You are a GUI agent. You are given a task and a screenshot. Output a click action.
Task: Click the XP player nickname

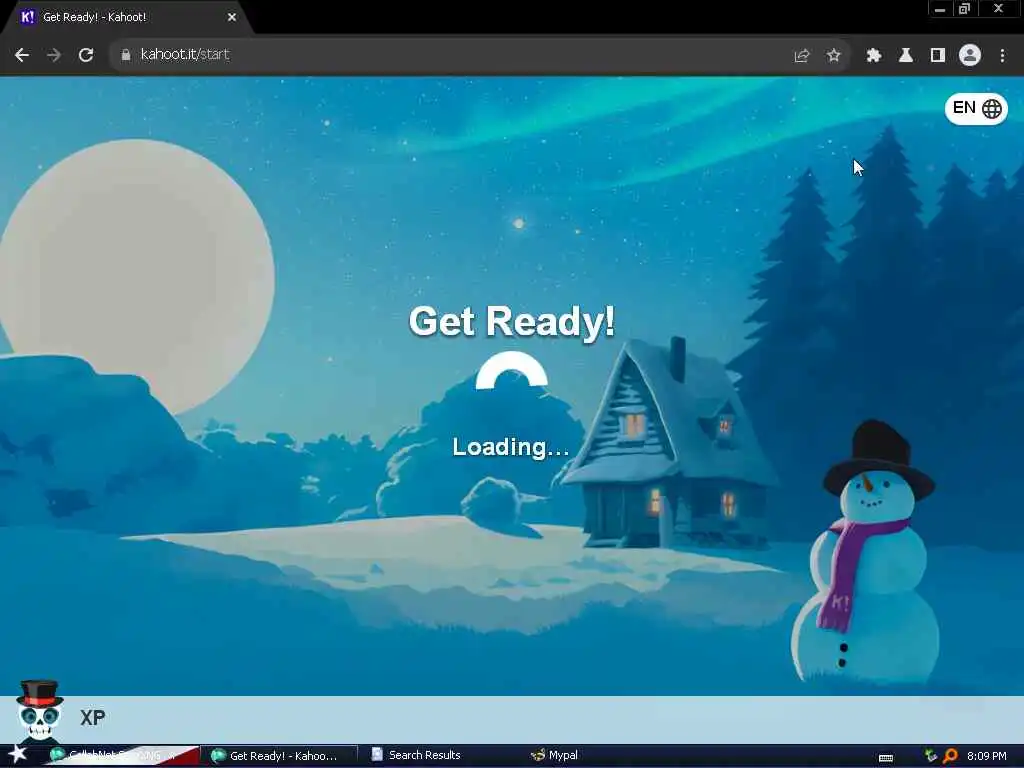(x=93, y=718)
